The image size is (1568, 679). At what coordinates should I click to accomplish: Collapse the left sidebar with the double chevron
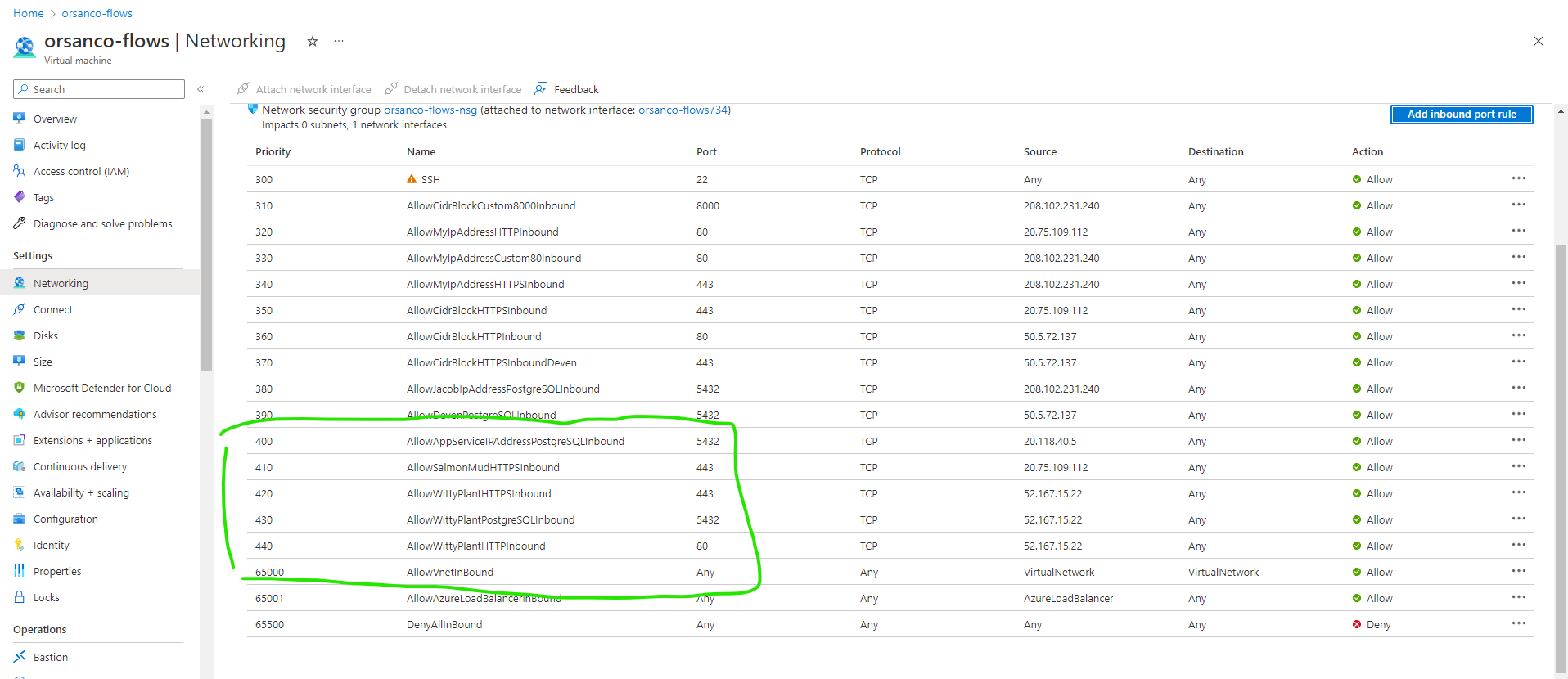(201, 89)
